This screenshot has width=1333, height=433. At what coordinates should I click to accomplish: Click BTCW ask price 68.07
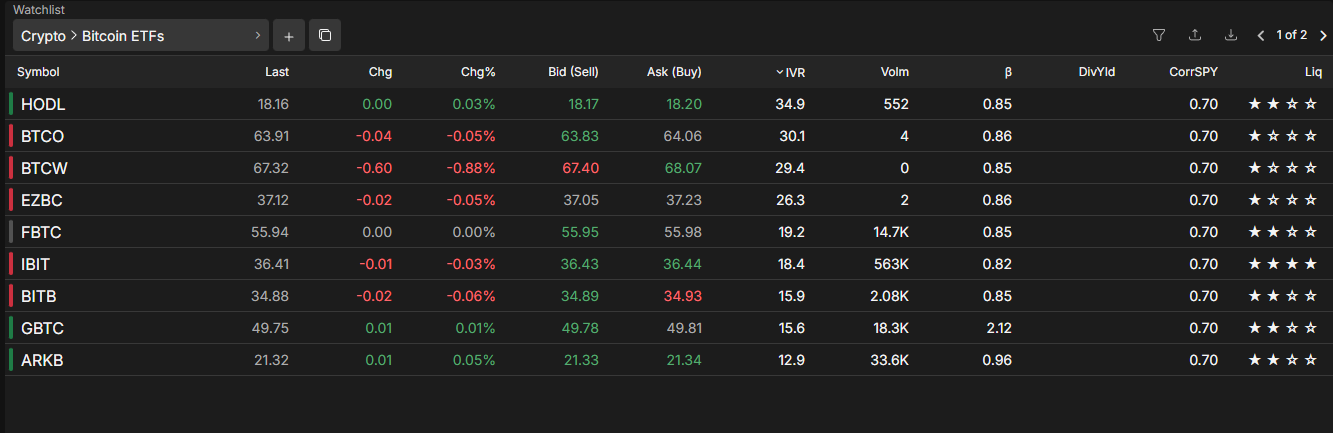click(x=683, y=168)
